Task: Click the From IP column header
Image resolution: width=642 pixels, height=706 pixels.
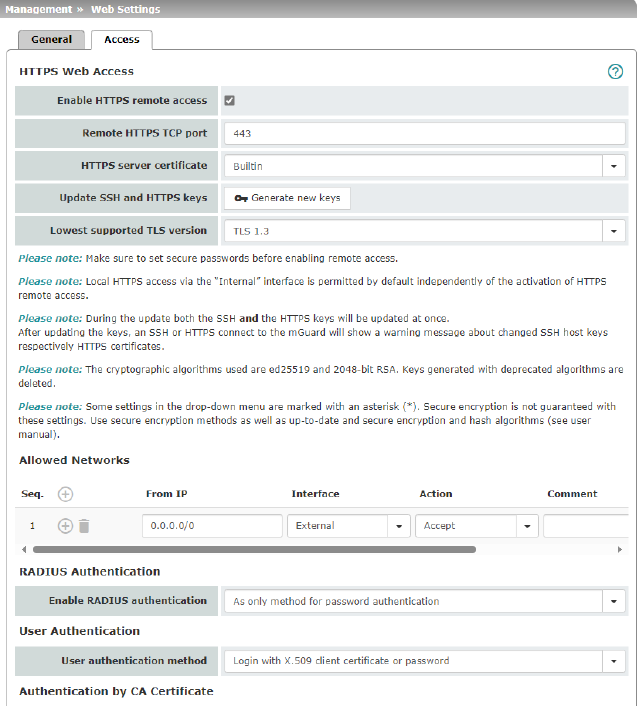Action: 167,494
